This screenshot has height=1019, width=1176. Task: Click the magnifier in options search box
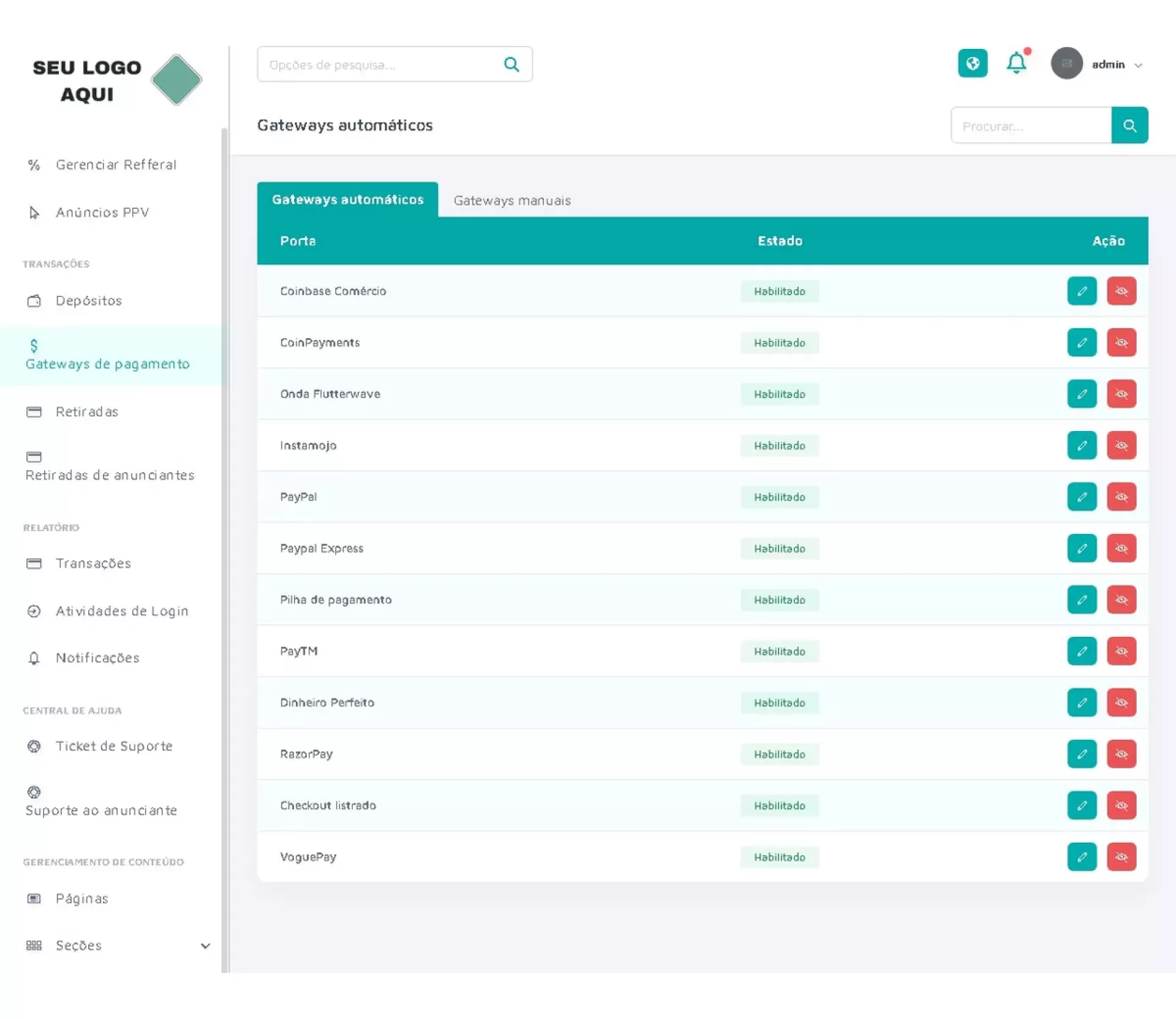pyautogui.click(x=511, y=64)
